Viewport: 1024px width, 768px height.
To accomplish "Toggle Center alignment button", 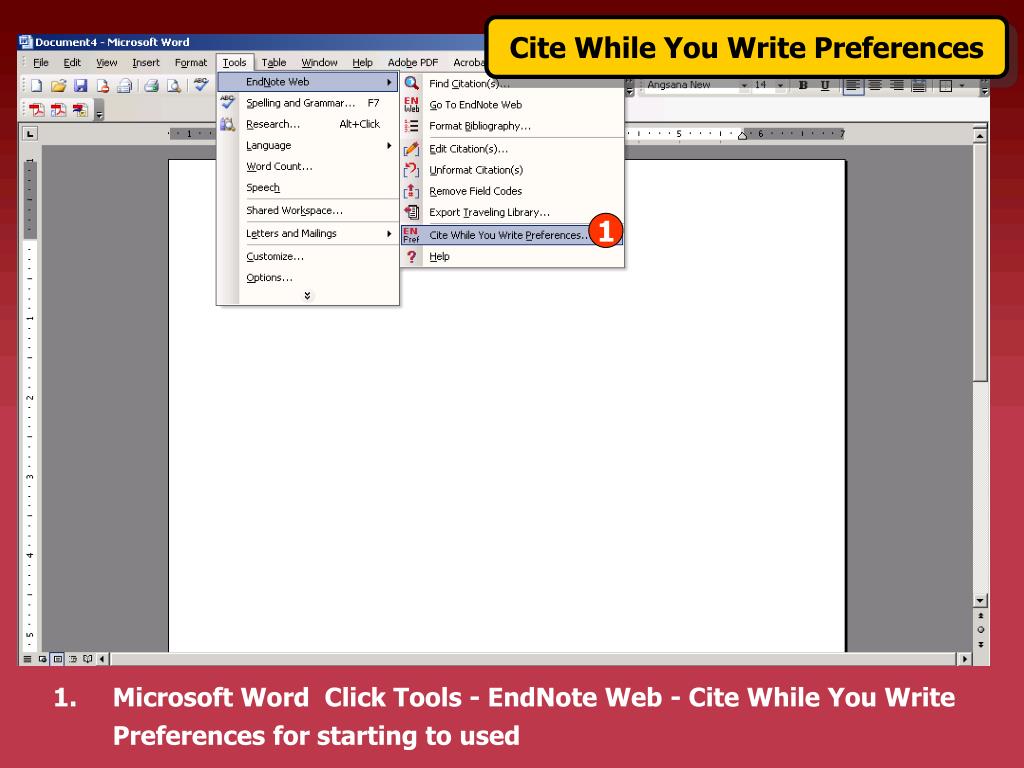I will click(x=875, y=86).
